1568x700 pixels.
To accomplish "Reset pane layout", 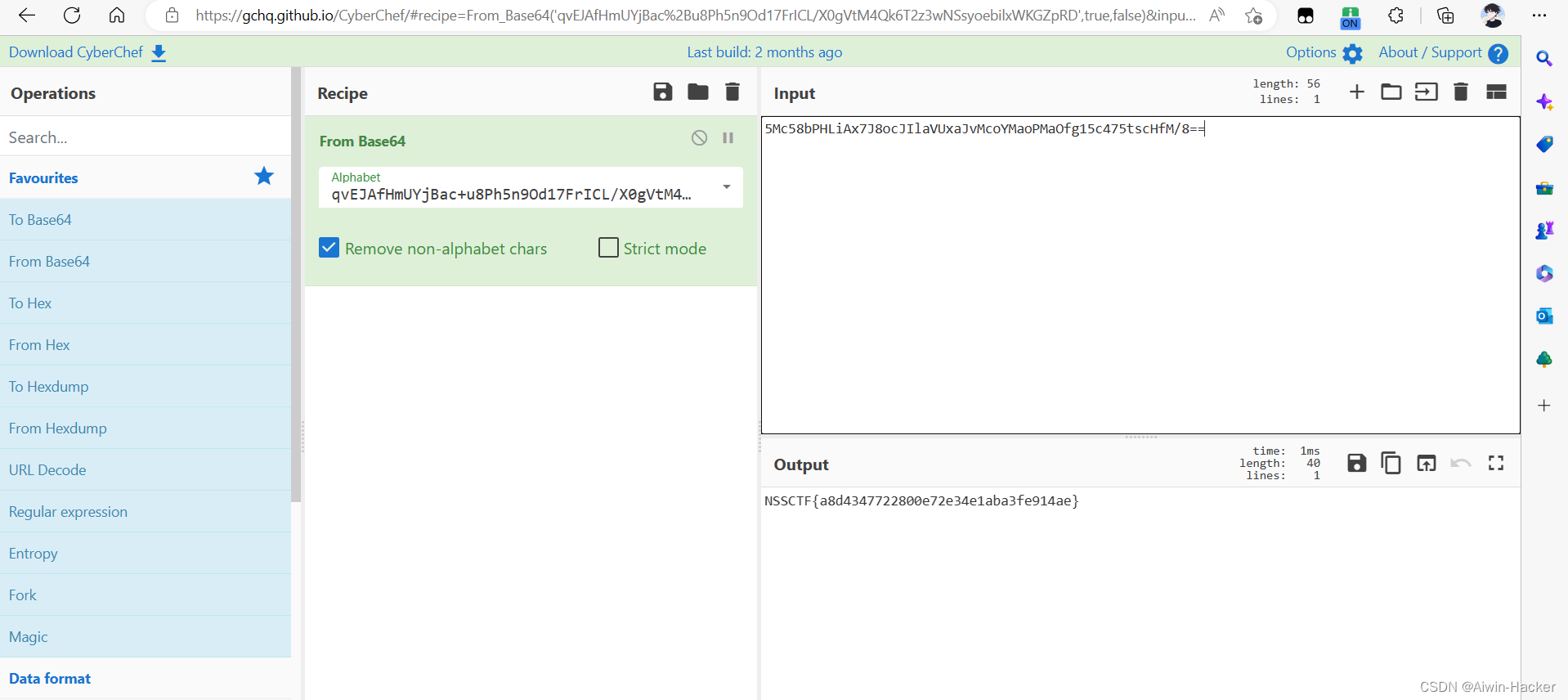I will click(x=1496, y=92).
